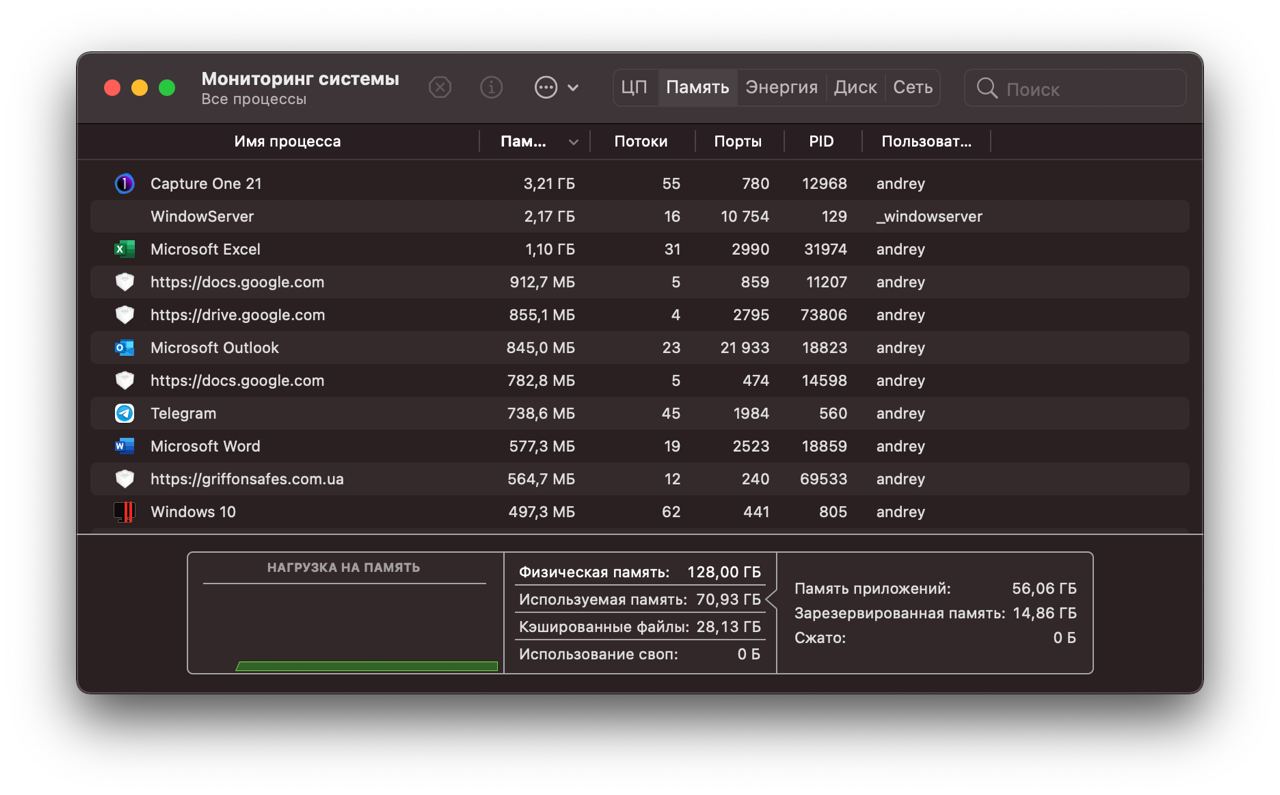Switch to the ЦП tab
1280x795 pixels.
point(634,88)
